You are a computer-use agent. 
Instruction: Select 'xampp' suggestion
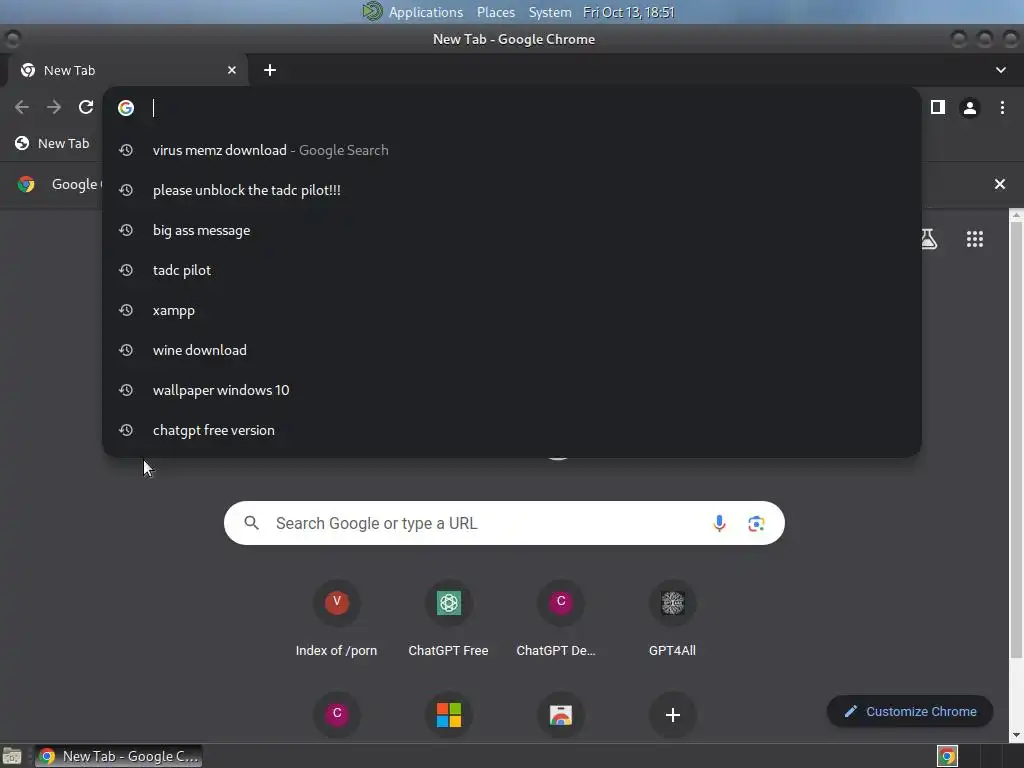coord(511,310)
